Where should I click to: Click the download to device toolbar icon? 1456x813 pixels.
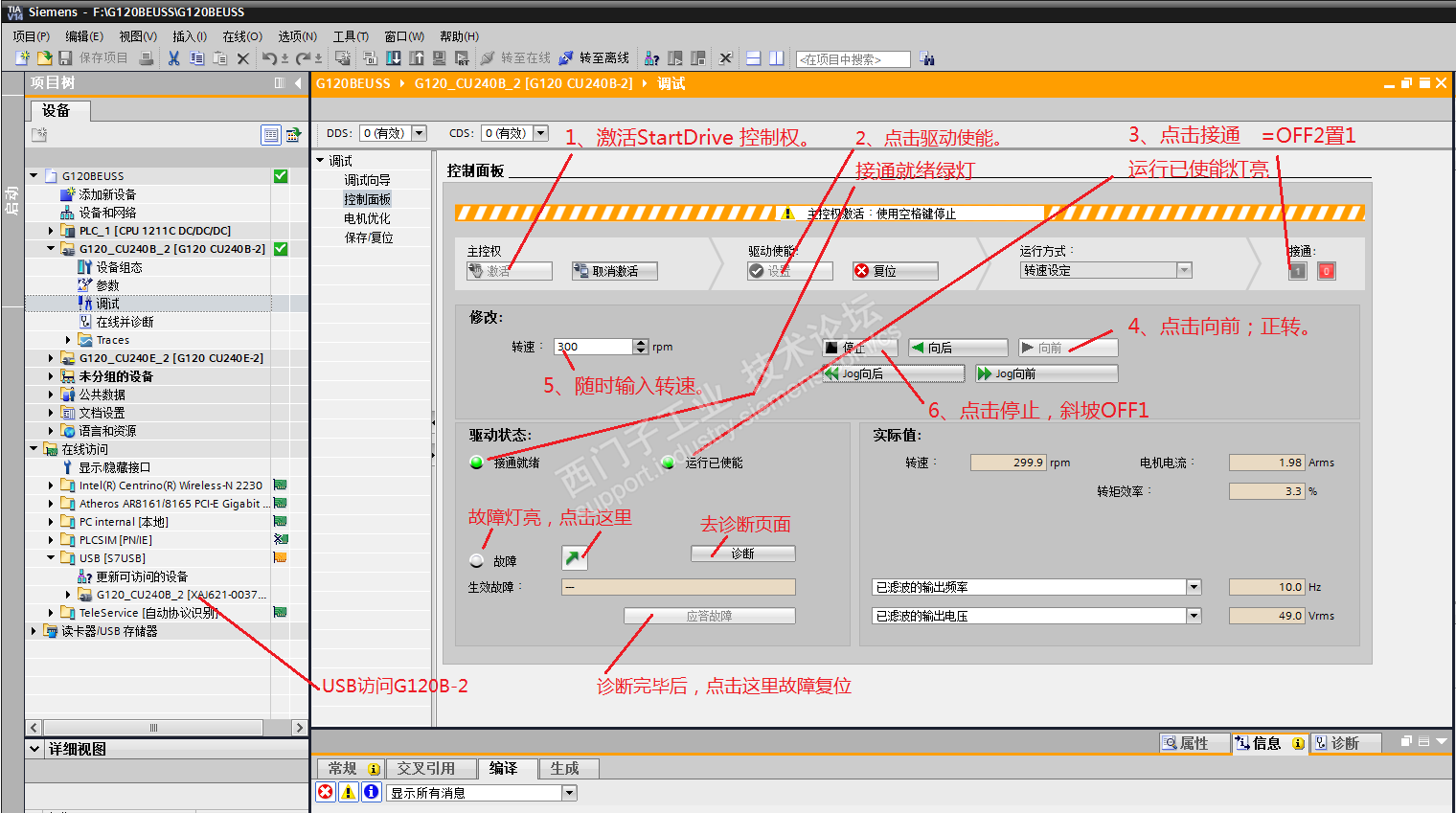(x=394, y=58)
